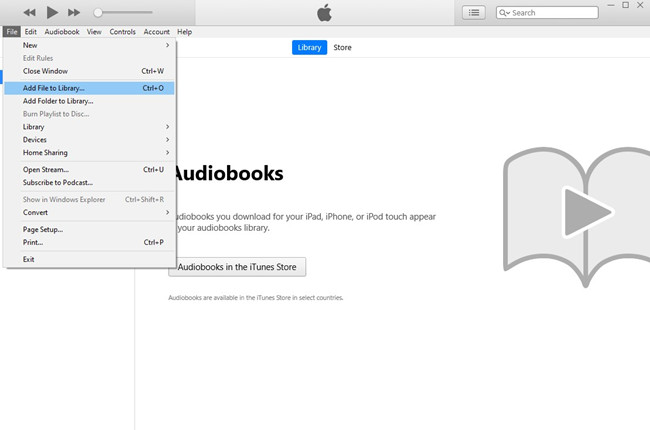Open the Controls menu
This screenshot has width=650, height=430.
[x=122, y=32]
